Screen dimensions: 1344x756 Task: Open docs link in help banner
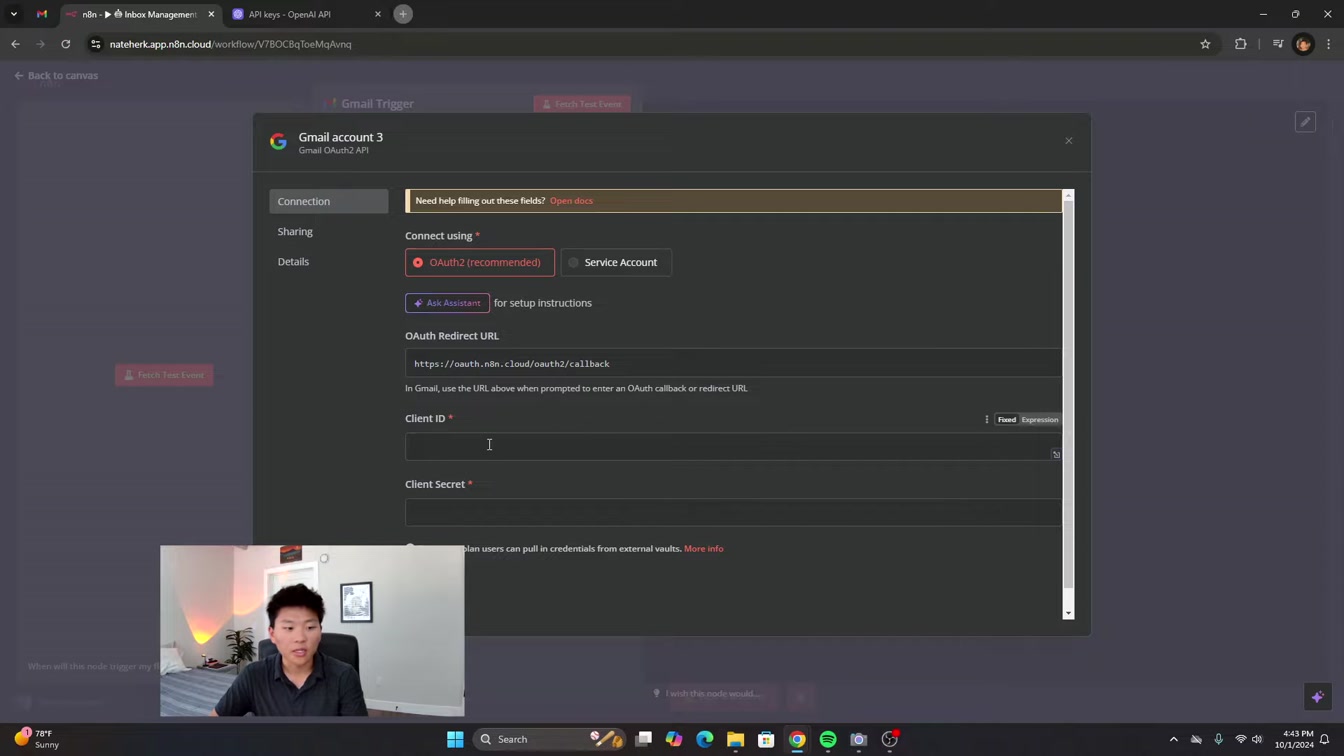(x=571, y=201)
